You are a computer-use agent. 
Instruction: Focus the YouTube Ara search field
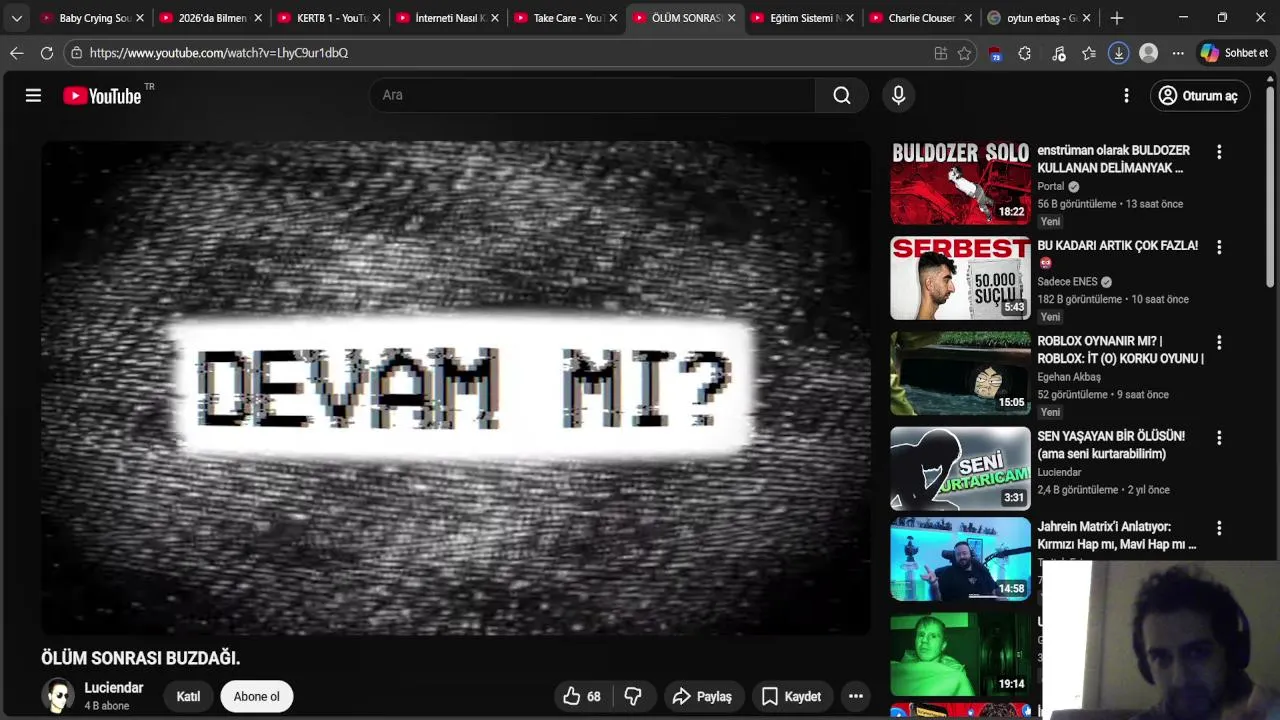593,95
